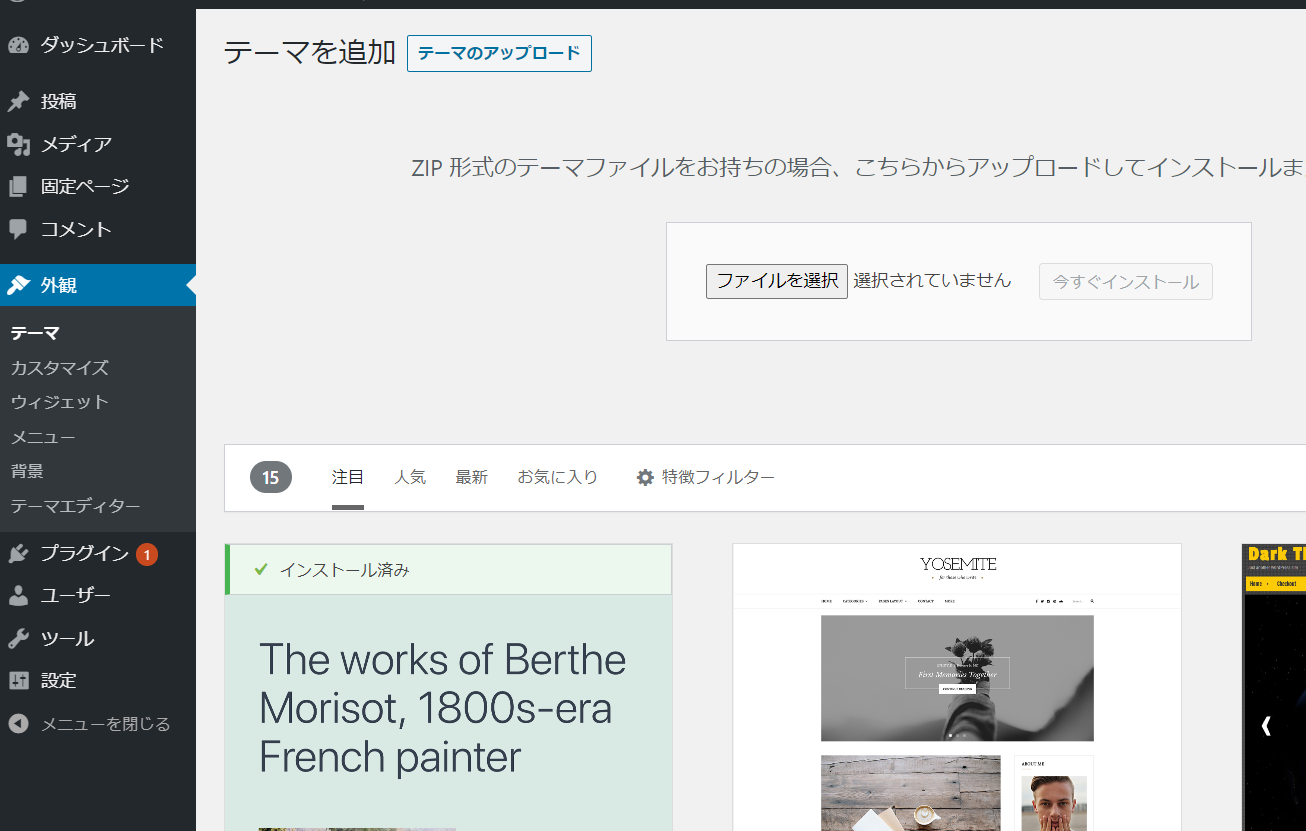Click the plugin icon beside プラグイン
The width and height of the screenshot is (1306, 831).
18,554
